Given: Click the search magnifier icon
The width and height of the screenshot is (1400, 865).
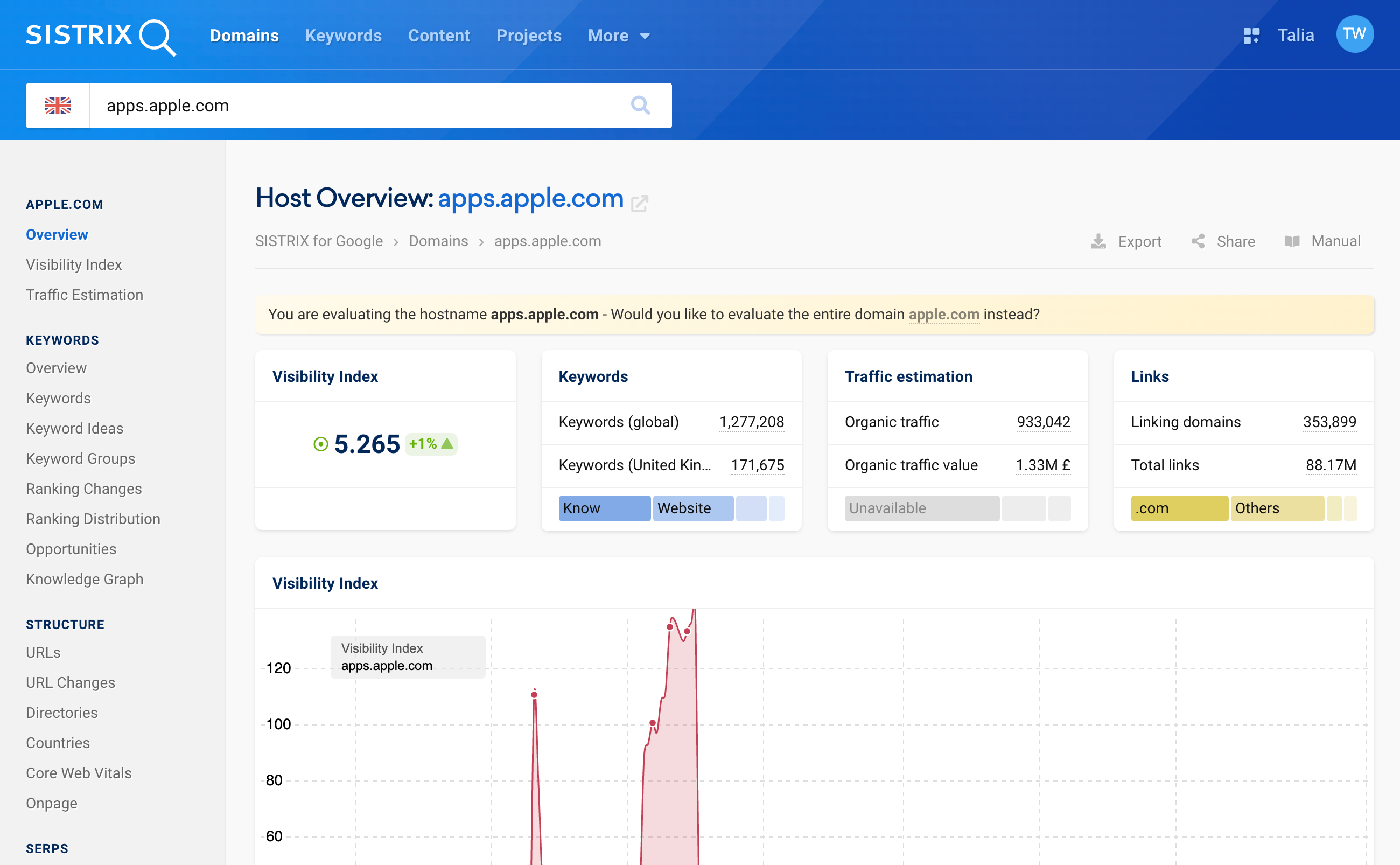Looking at the screenshot, I should pyautogui.click(x=641, y=105).
